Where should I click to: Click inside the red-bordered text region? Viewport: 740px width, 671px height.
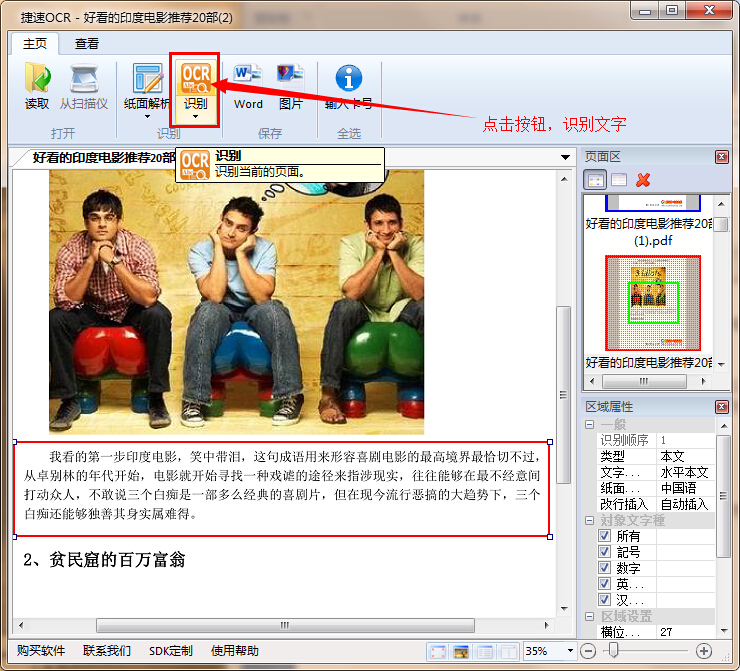(x=282, y=489)
